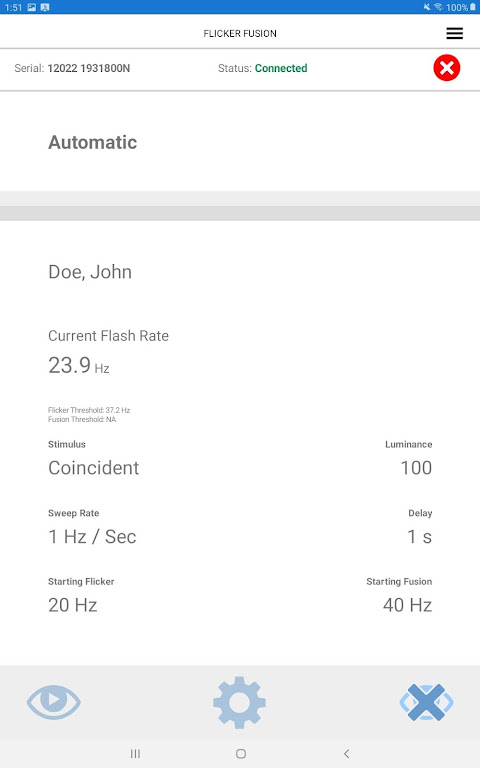Viewport: 480px width, 768px height.
Task: Open settings gear icon
Action: (240, 702)
